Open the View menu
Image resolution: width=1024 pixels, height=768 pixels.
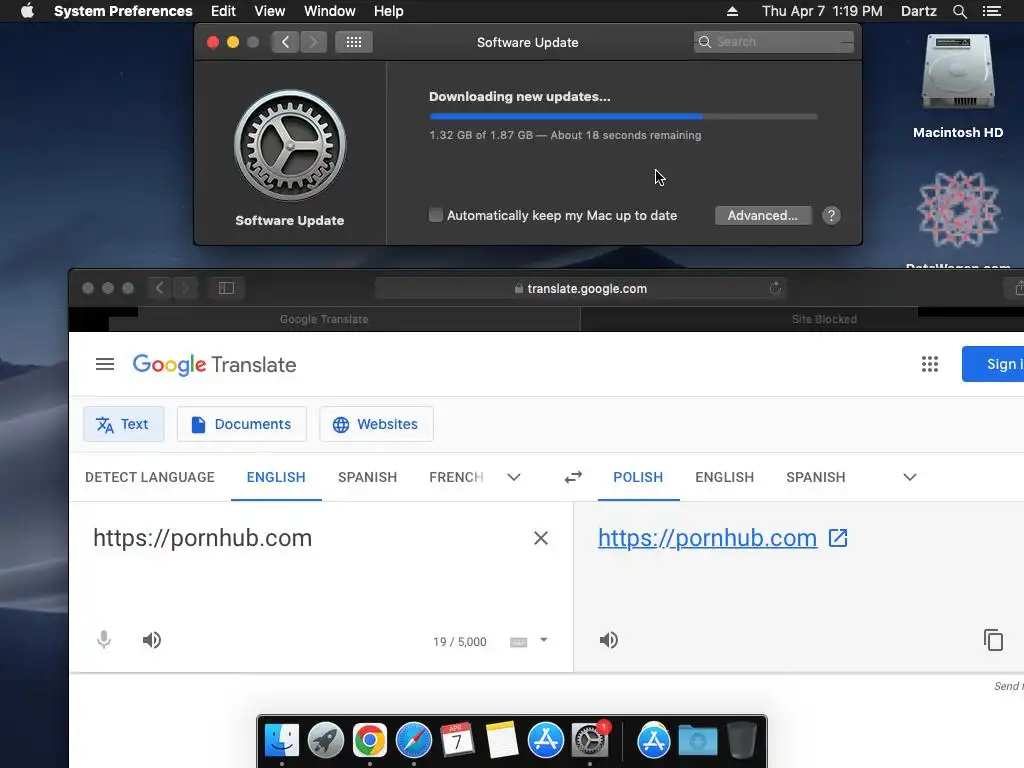[x=270, y=11]
